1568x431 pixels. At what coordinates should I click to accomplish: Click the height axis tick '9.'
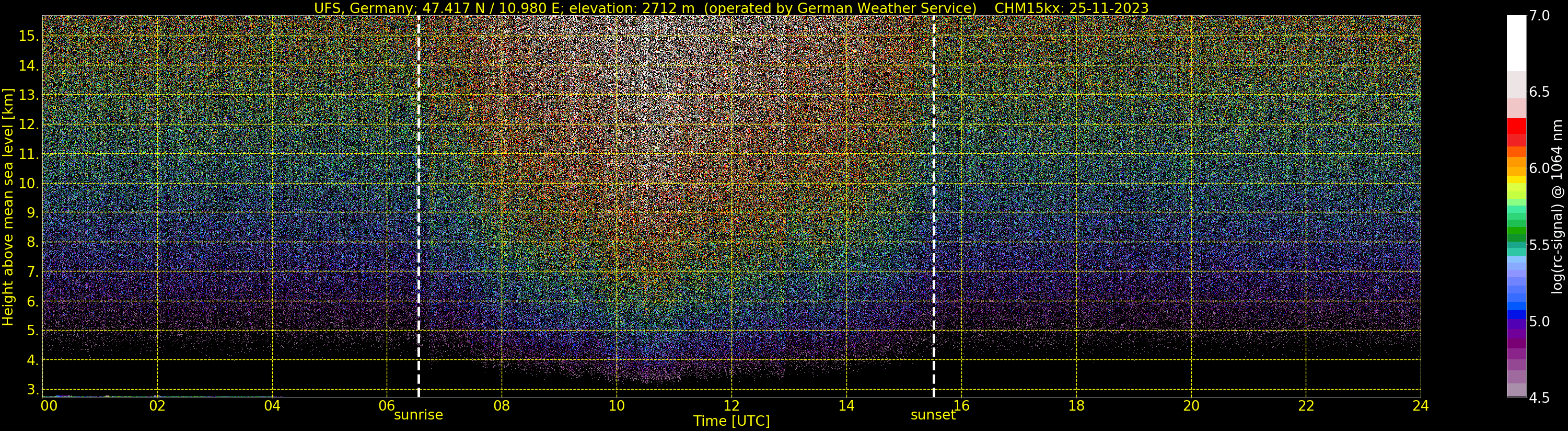pos(32,213)
